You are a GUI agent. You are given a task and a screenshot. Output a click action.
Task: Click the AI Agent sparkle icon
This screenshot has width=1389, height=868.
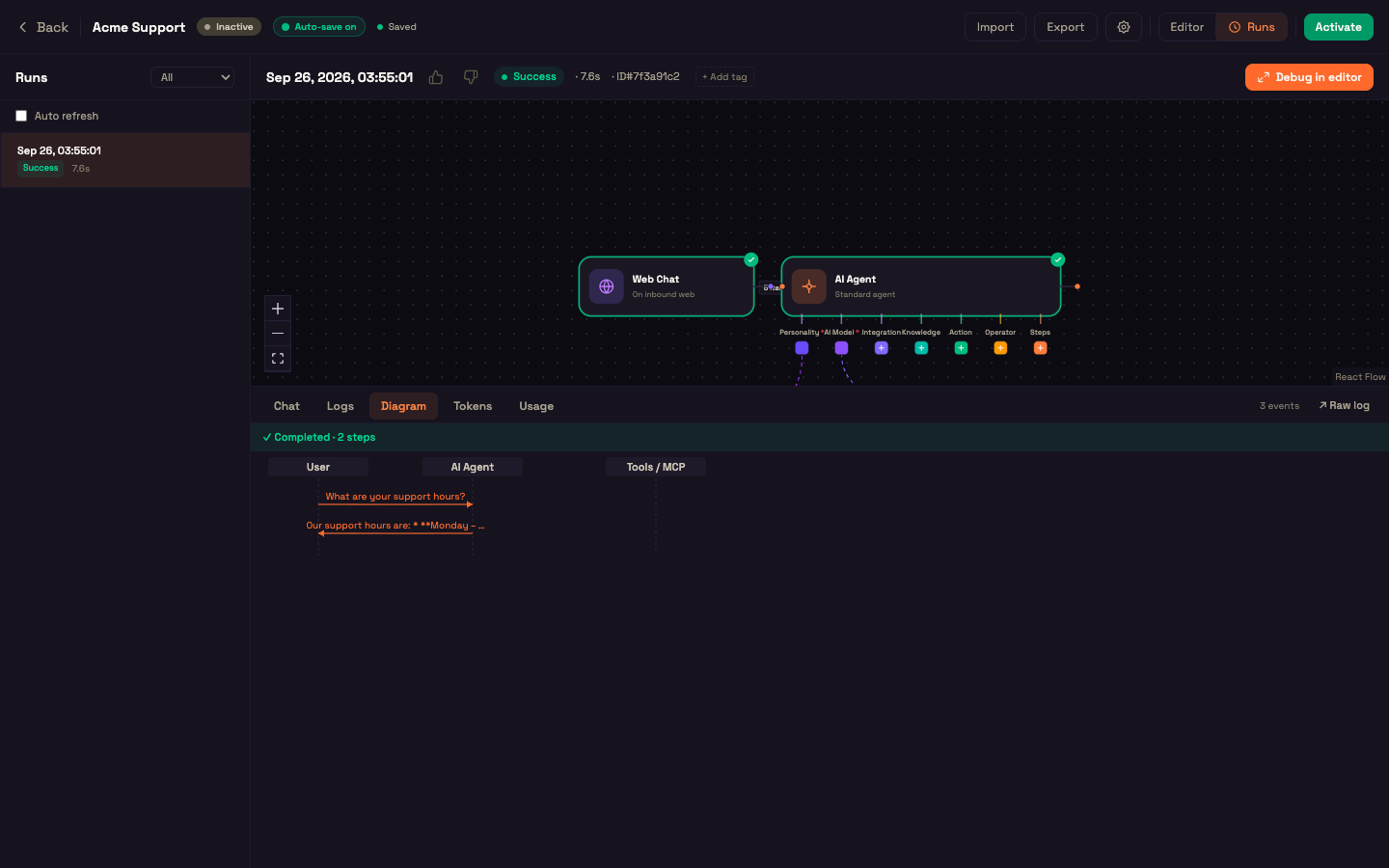809,286
